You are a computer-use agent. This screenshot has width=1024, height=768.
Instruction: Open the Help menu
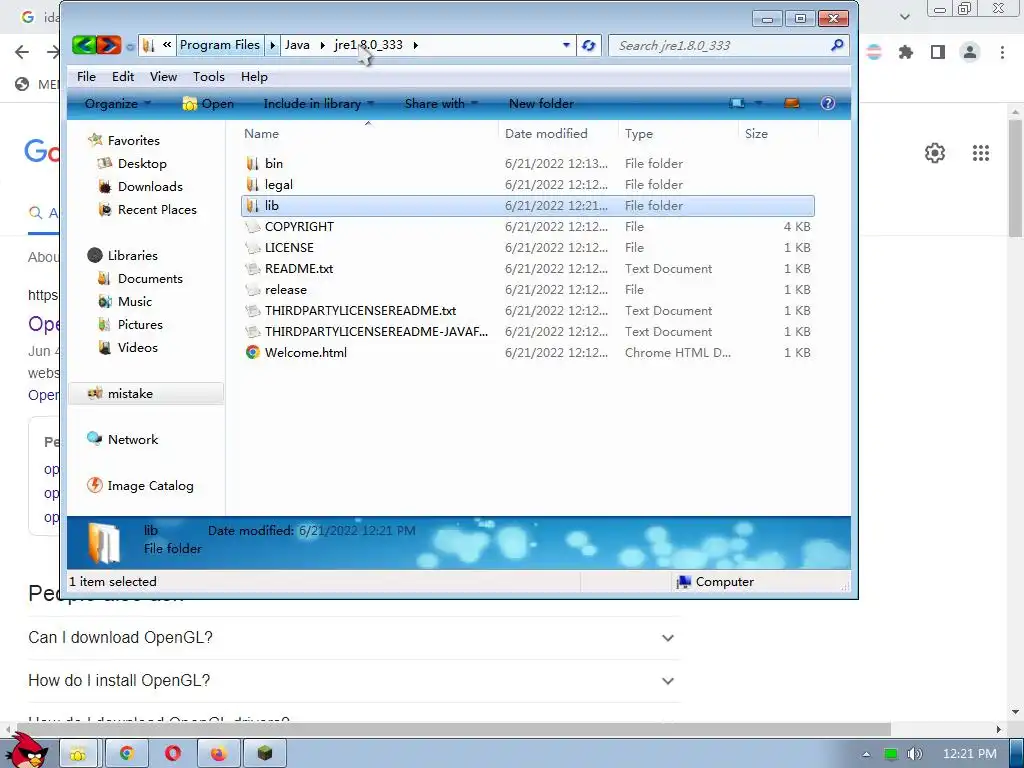click(x=254, y=76)
